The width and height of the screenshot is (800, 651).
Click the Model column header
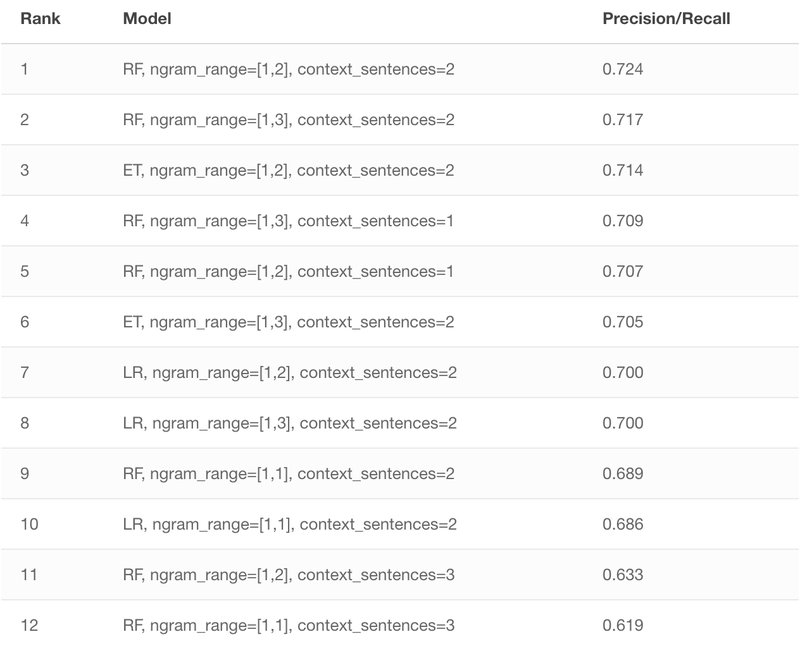147,19
